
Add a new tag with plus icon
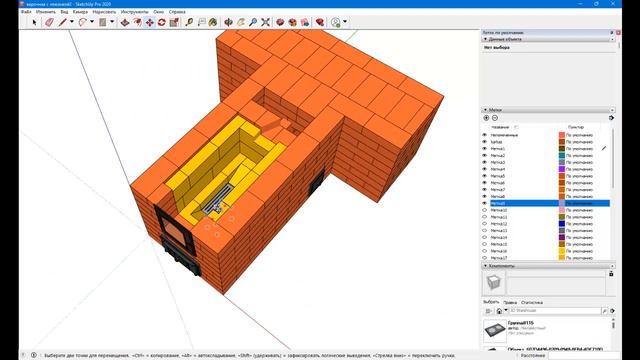pyautogui.click(x=486, y=118)
